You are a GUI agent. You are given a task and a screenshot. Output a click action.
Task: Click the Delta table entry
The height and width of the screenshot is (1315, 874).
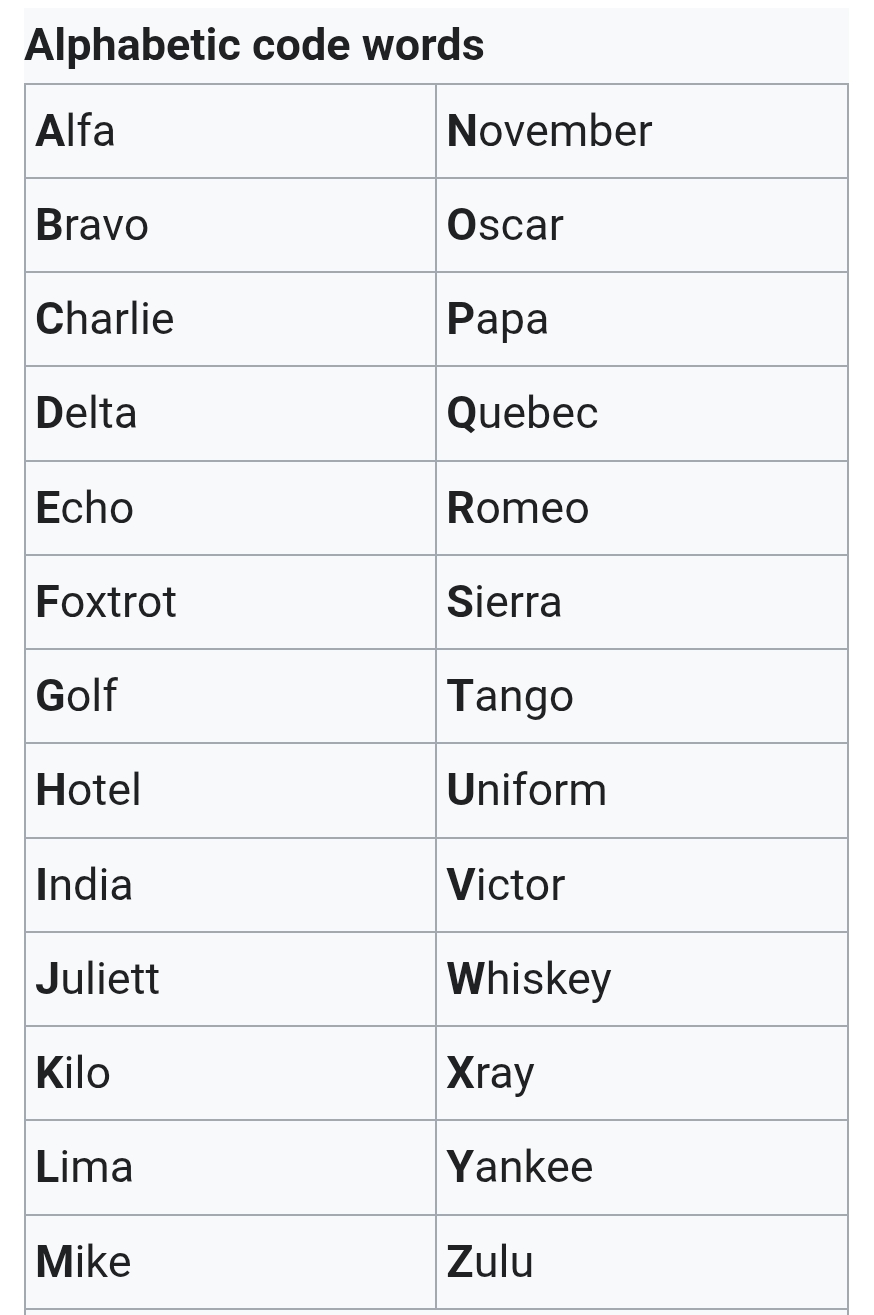tap(87, 413)
